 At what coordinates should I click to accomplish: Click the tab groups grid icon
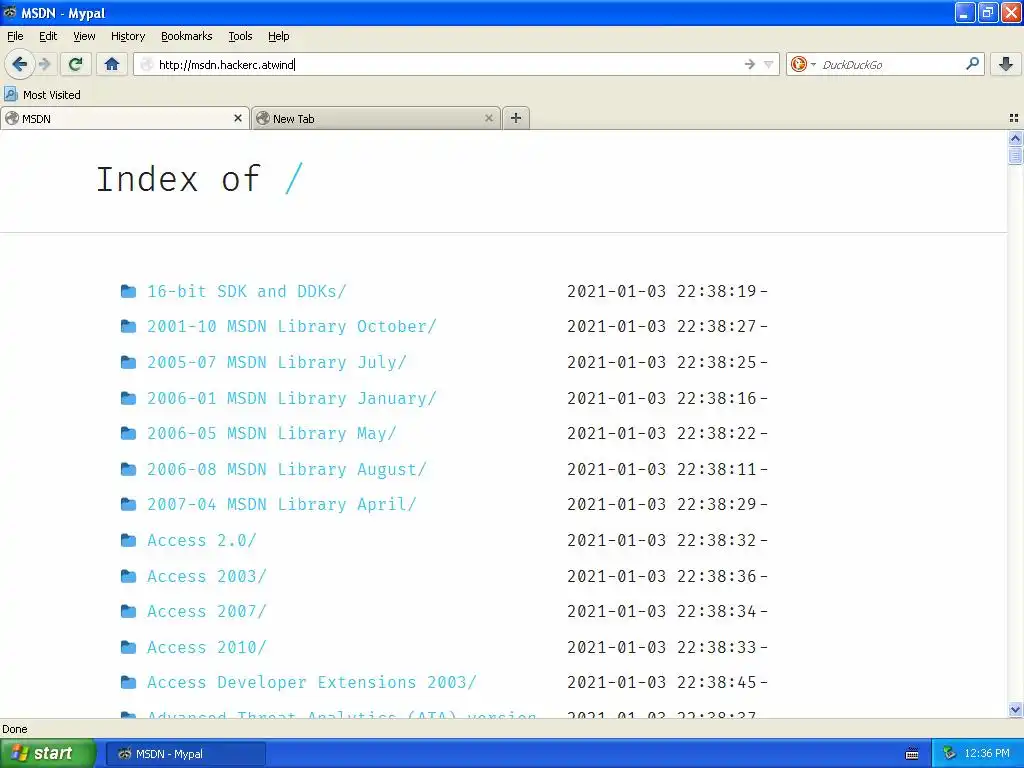point(1014,118)
